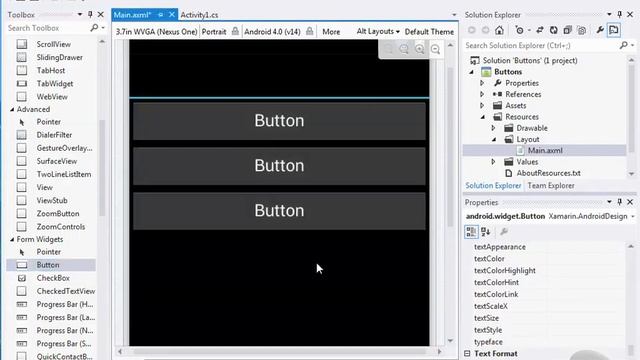The width and height of the screenshot is (640, 360).
Task: Open Solution Explorer window position dropdown
Action: click(609, 15)
